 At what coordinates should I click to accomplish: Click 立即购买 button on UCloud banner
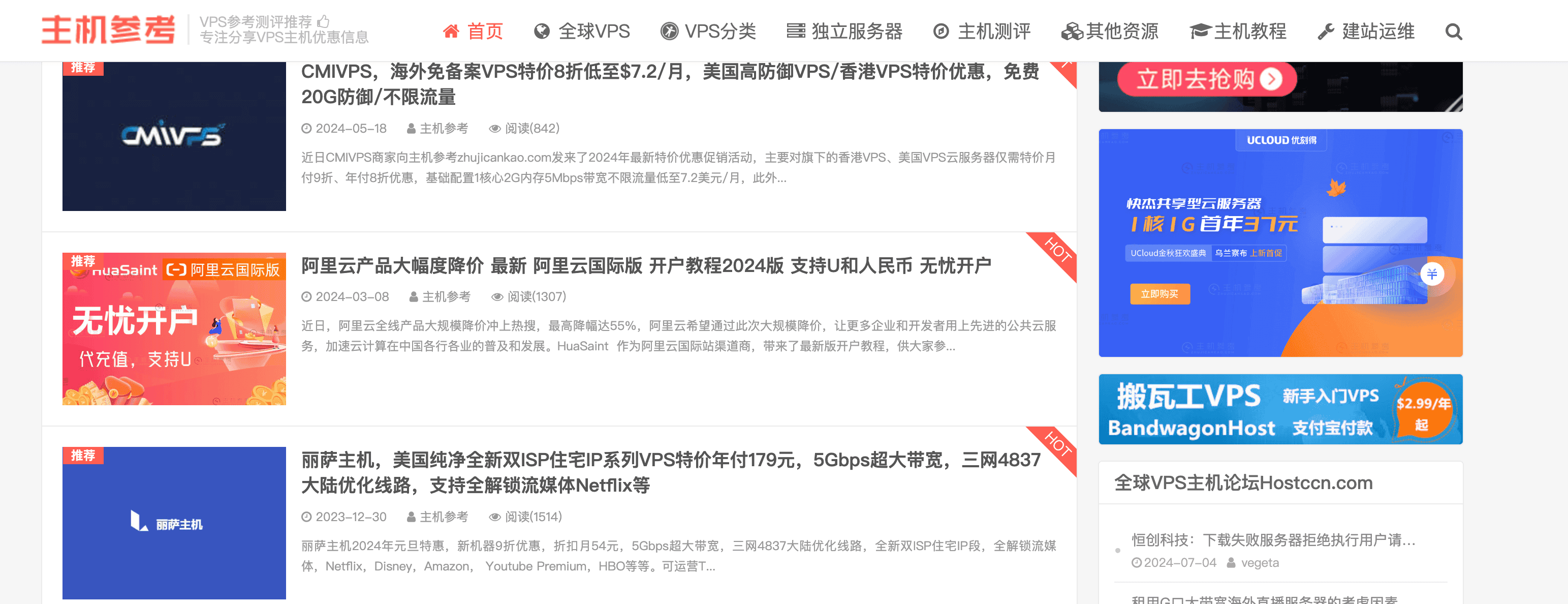pyautogui.click(x=1159, y=294)
